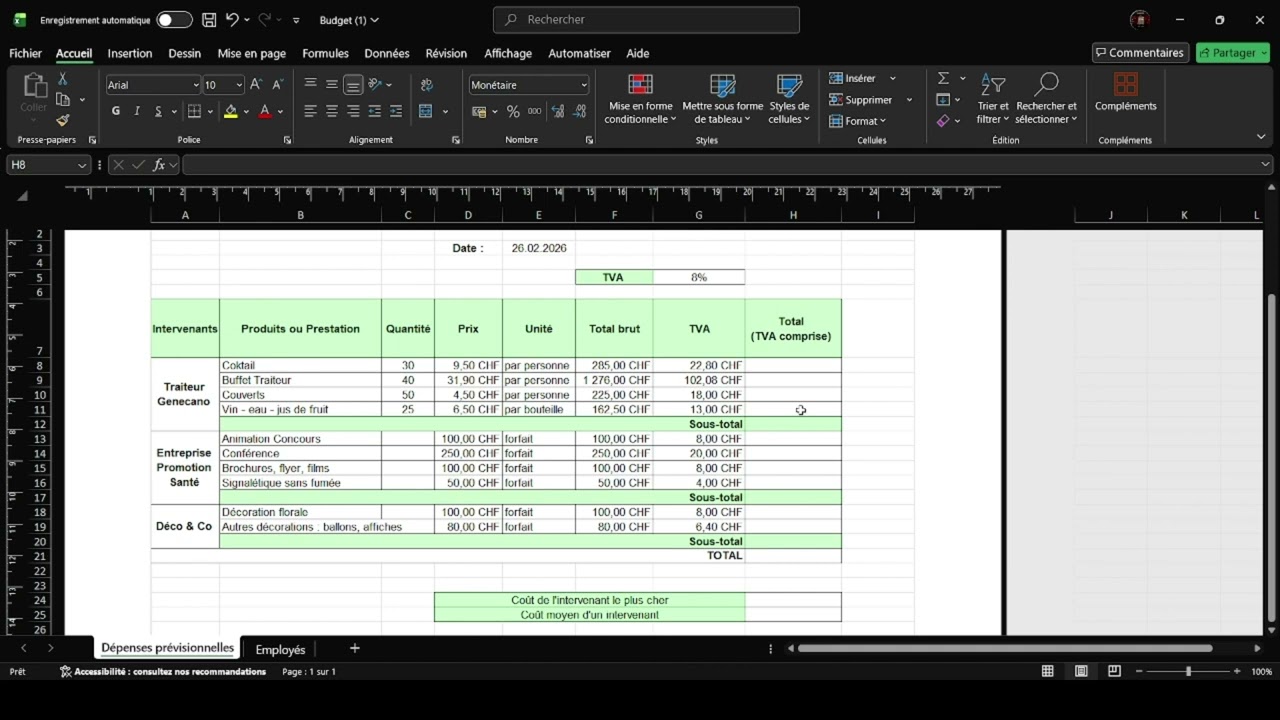Click the zoom slider handle
1280x720 pixels.
(x=1188, y=672)
